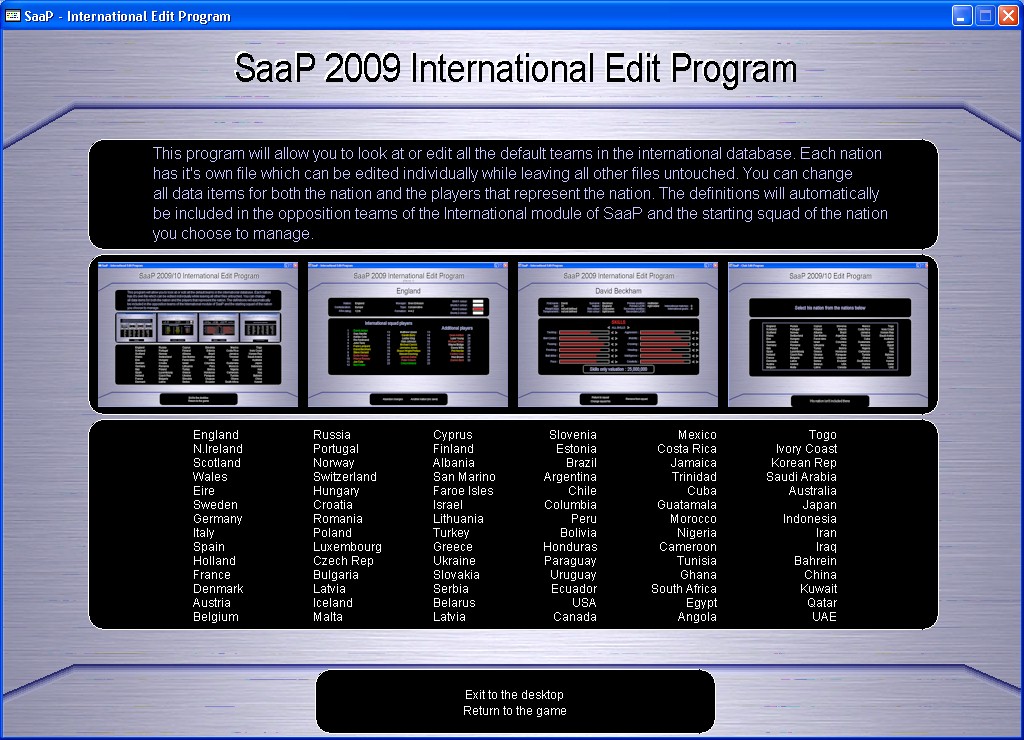Screen dimensions: 1024x740
Task: Select Columbia in the nation list
Action: 570,505
